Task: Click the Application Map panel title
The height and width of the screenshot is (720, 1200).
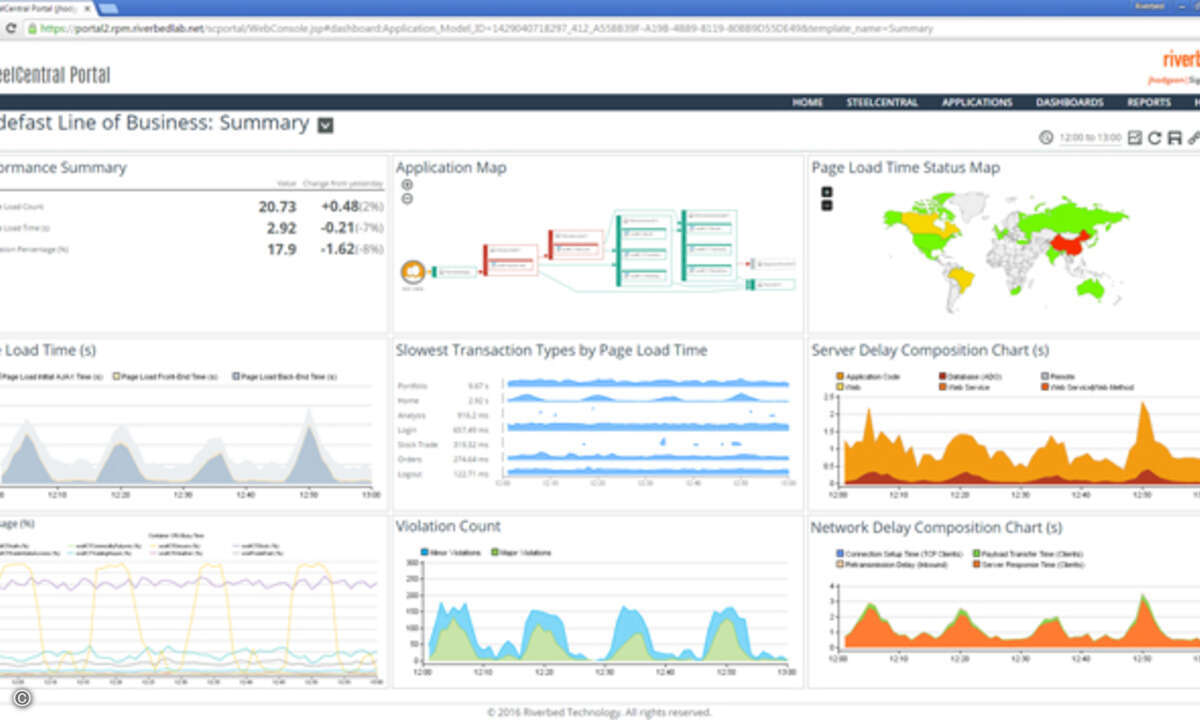Action: [x=451, y=167]
